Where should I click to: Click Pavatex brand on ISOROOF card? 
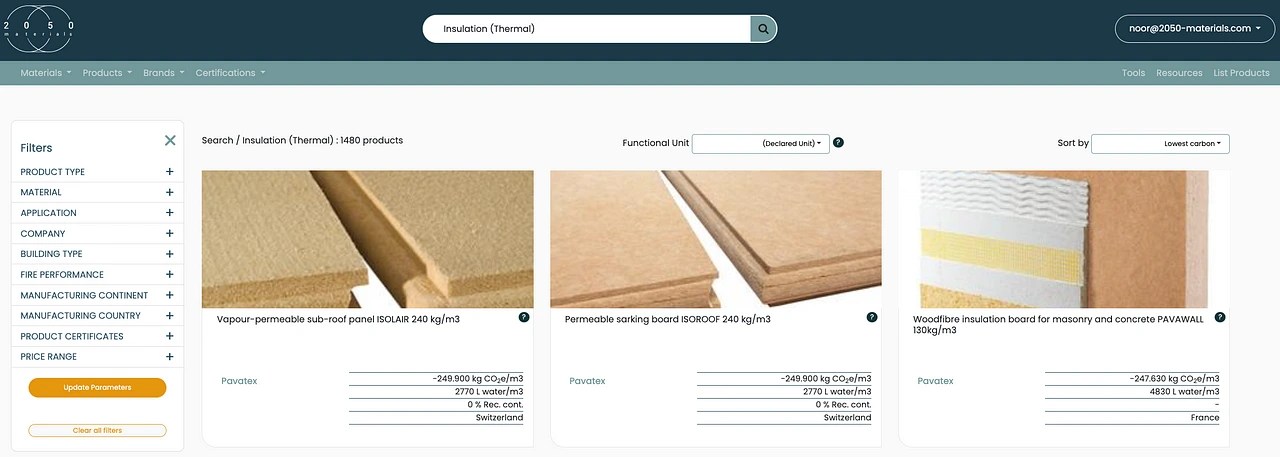587,381
